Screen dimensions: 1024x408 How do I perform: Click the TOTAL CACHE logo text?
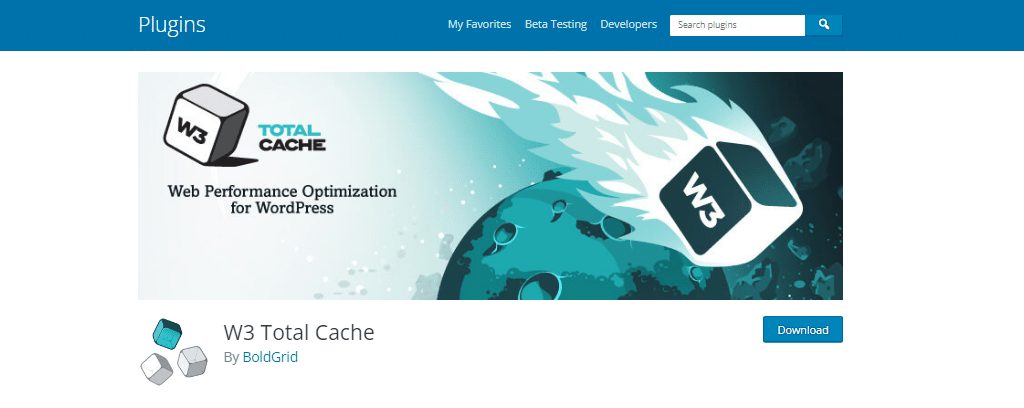click(x=292, y=137)
